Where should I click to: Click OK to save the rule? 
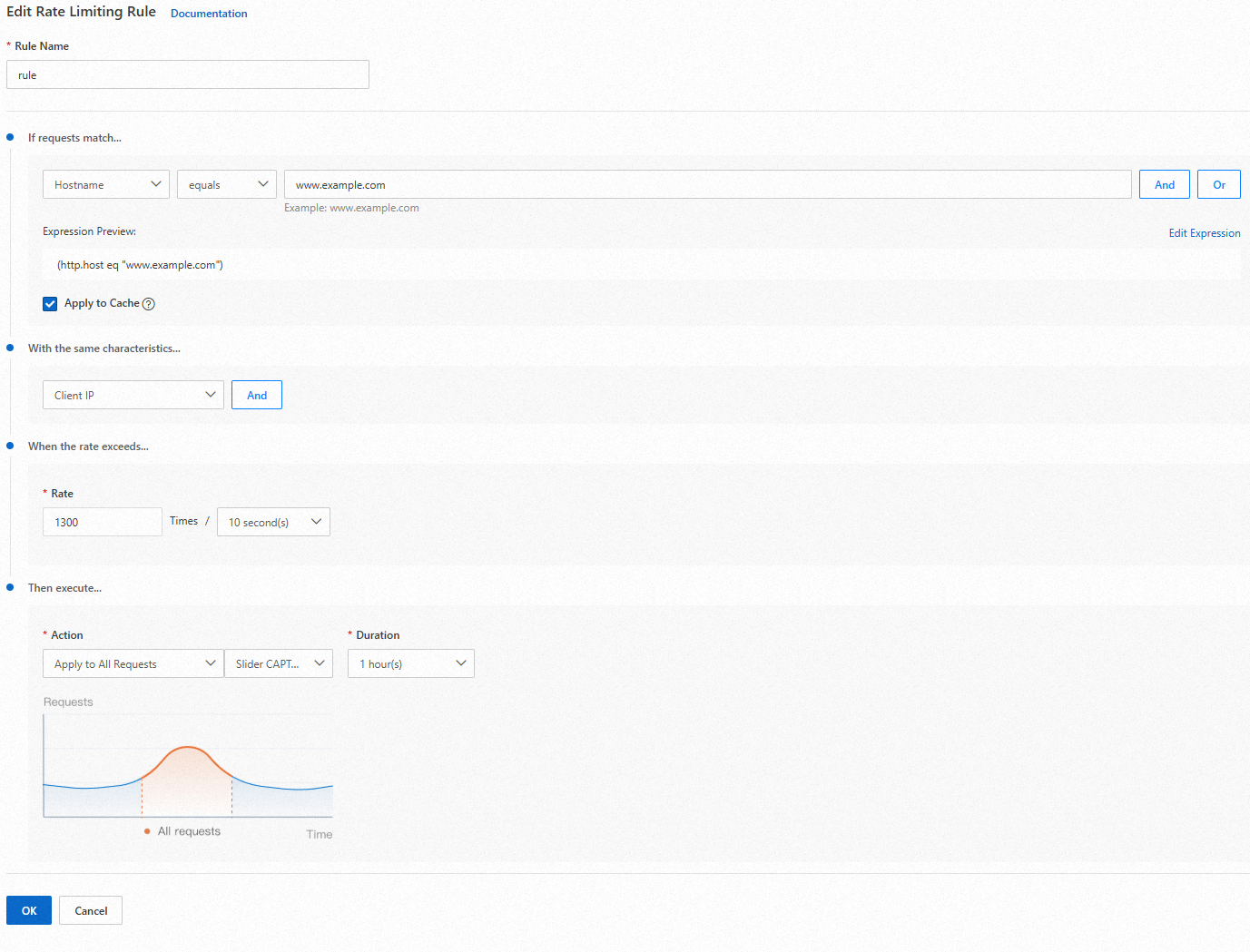pos(28,910)
